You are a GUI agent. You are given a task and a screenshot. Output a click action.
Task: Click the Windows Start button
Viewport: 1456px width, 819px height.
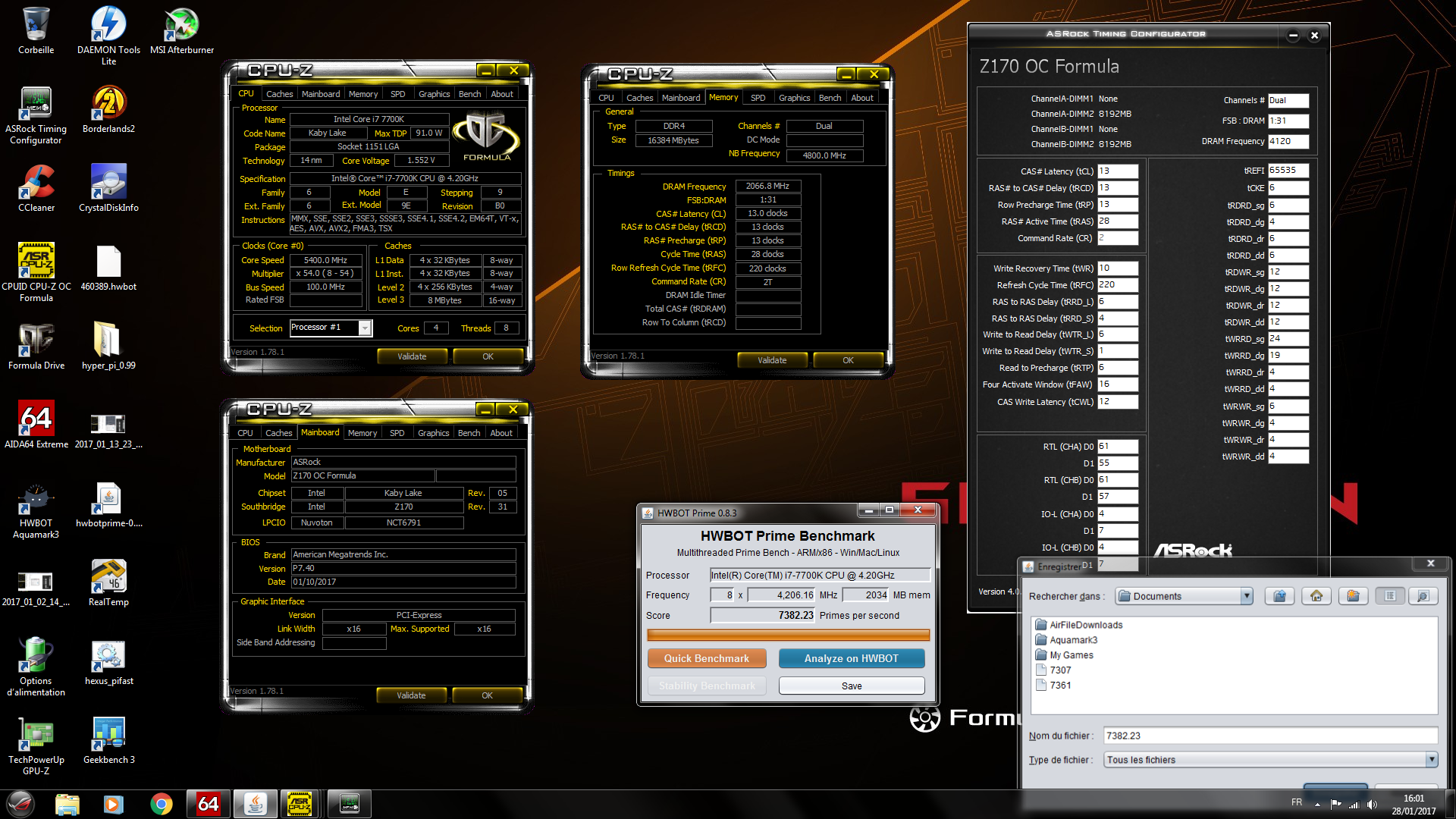(x=20, y=804)
